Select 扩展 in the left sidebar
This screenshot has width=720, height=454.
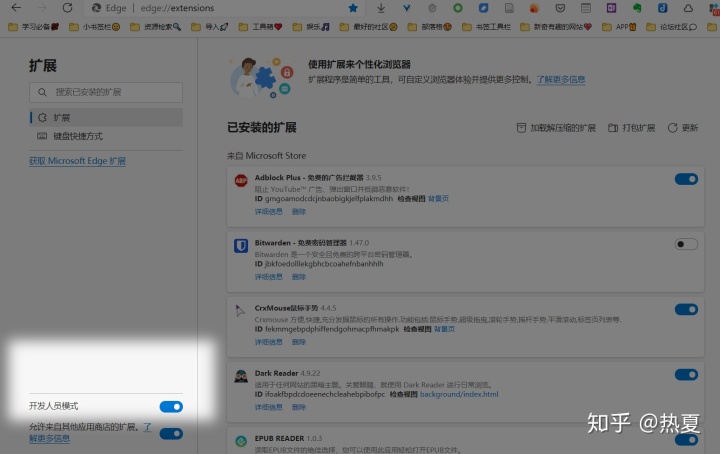pos(106,118)
